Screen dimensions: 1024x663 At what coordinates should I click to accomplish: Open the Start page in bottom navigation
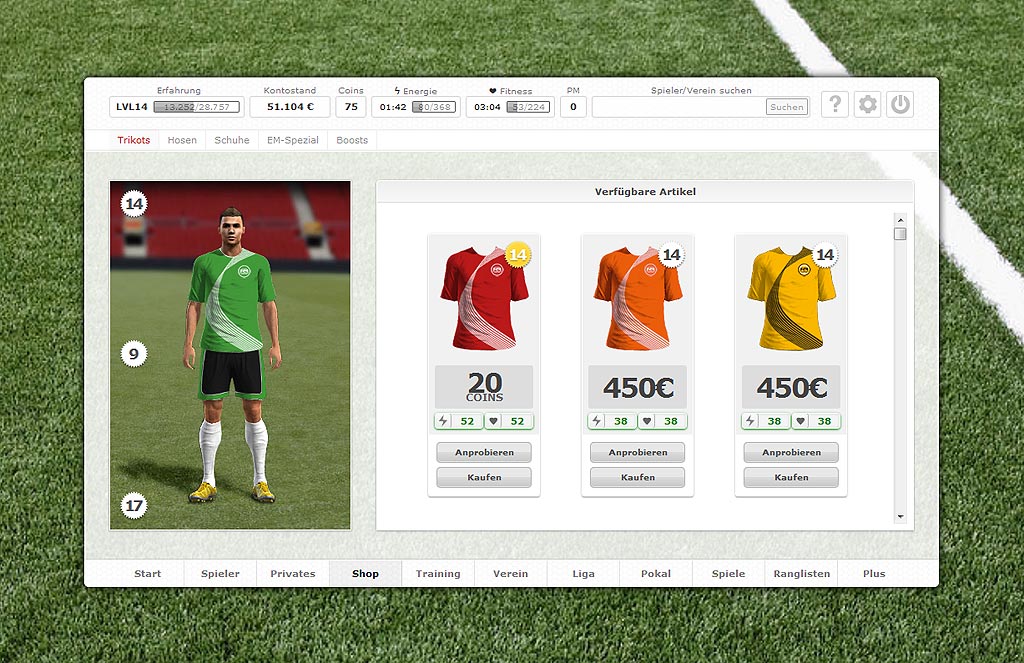(x=148, y=574)
